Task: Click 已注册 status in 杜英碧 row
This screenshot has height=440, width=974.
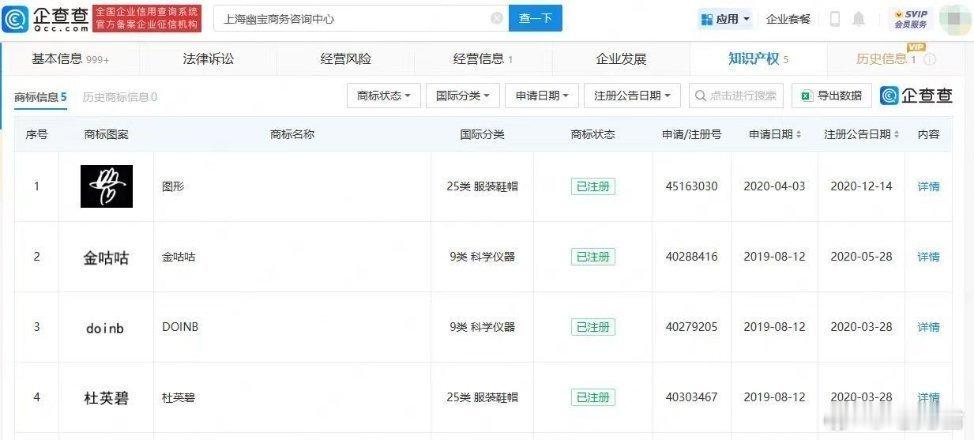Action: pos(593,397)
